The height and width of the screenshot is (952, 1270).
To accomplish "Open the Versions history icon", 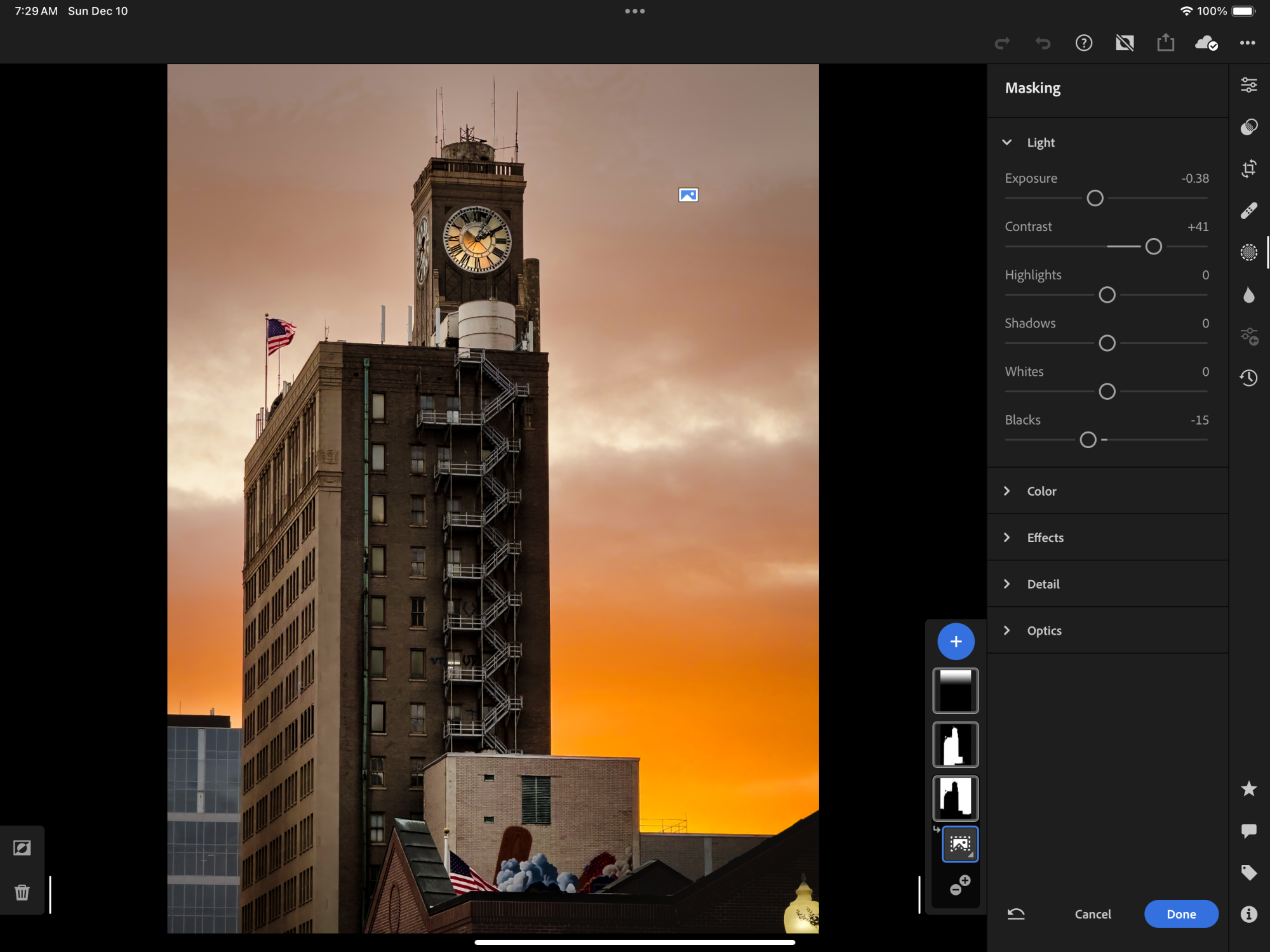I will pyautogui.click(x=1248, y=378).
